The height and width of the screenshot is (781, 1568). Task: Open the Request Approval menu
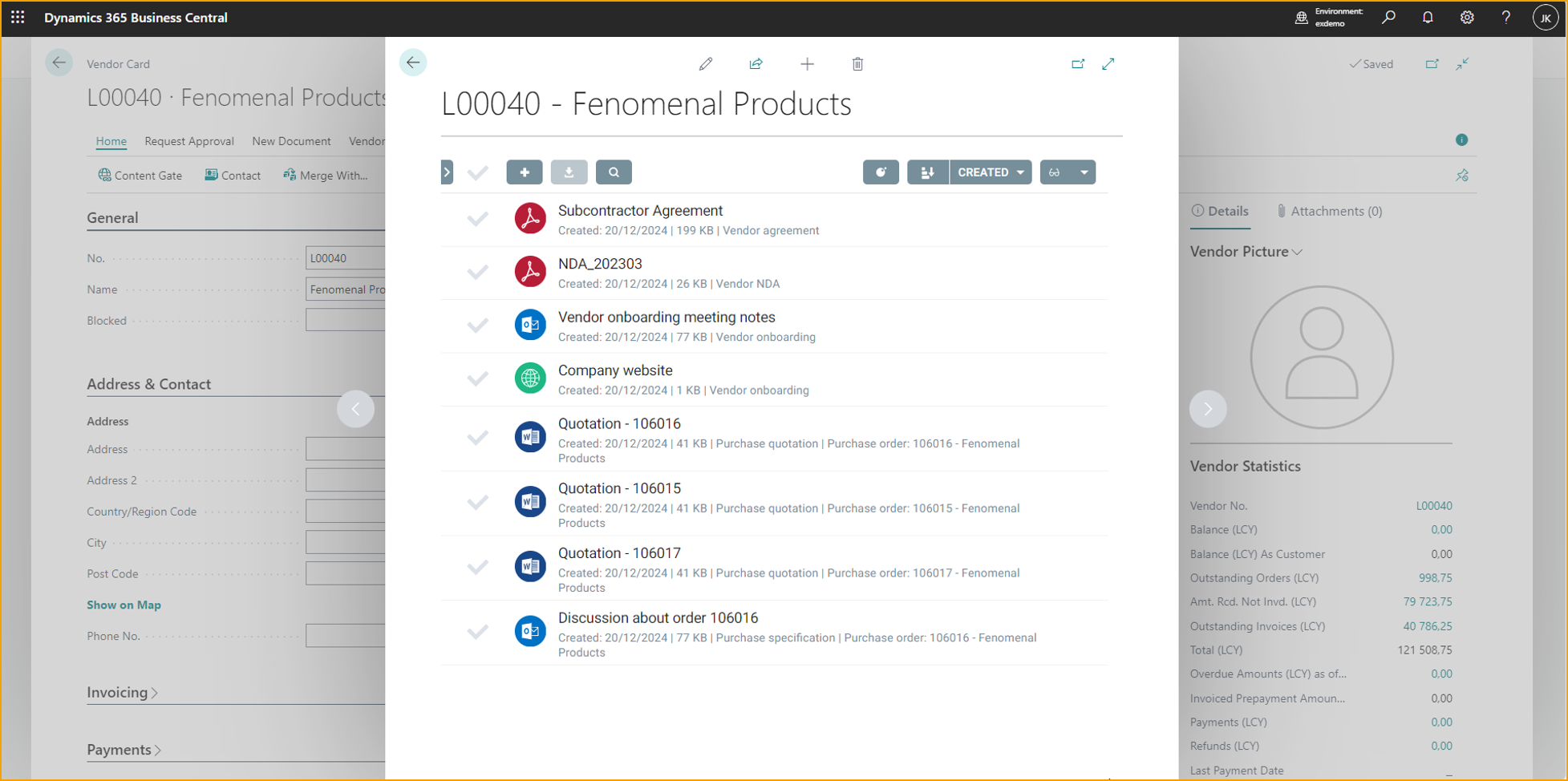189,141
